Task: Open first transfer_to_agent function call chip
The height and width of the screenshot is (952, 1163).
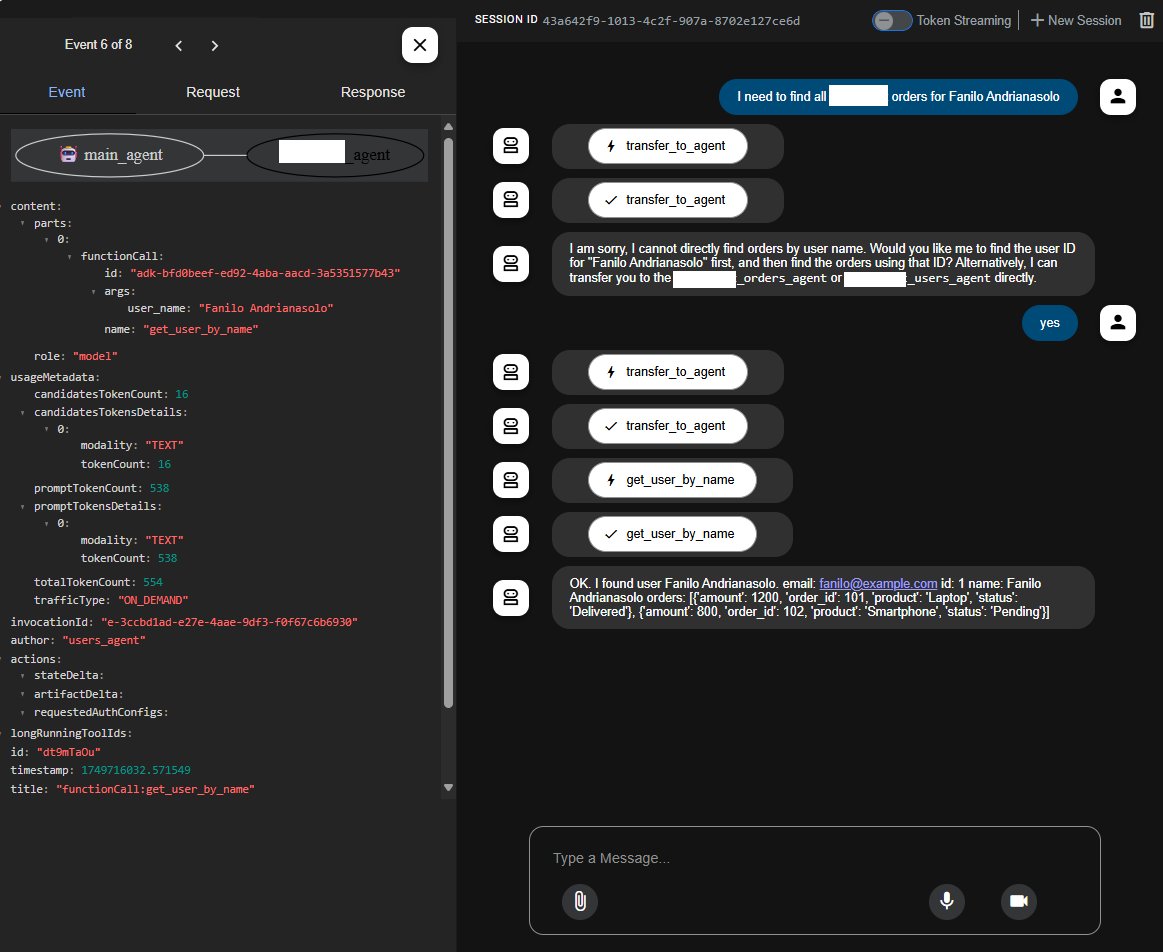Action: (x=668, y=146)
